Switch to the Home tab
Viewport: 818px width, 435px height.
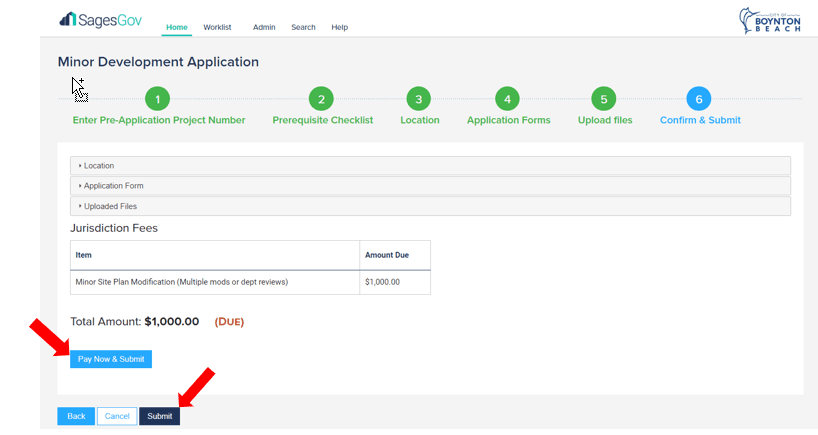(177, 27)
